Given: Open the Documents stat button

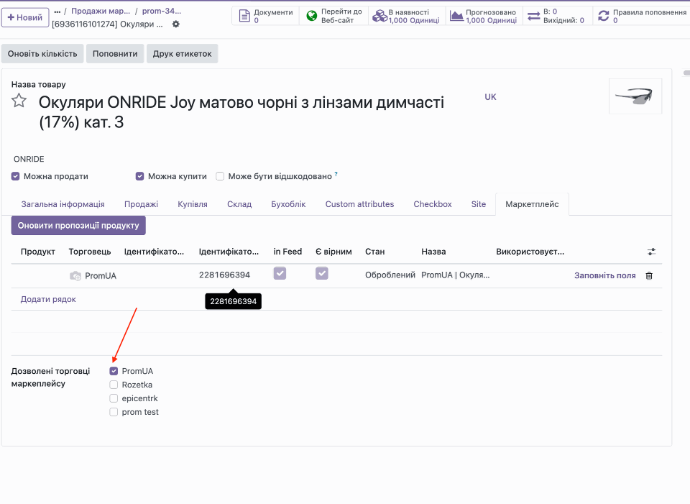Looking at the screenshot, I should point(265,16).
